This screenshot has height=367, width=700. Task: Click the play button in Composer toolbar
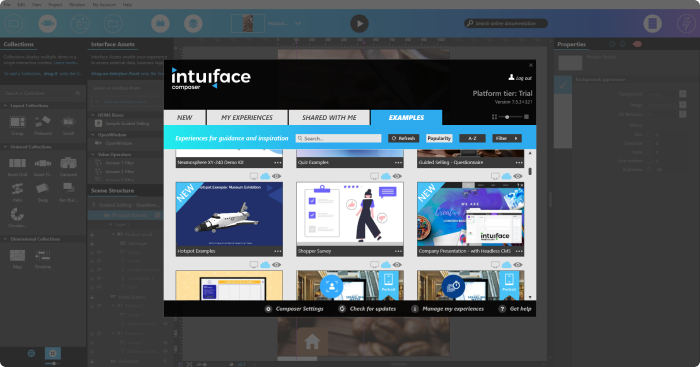pos(359,23)
